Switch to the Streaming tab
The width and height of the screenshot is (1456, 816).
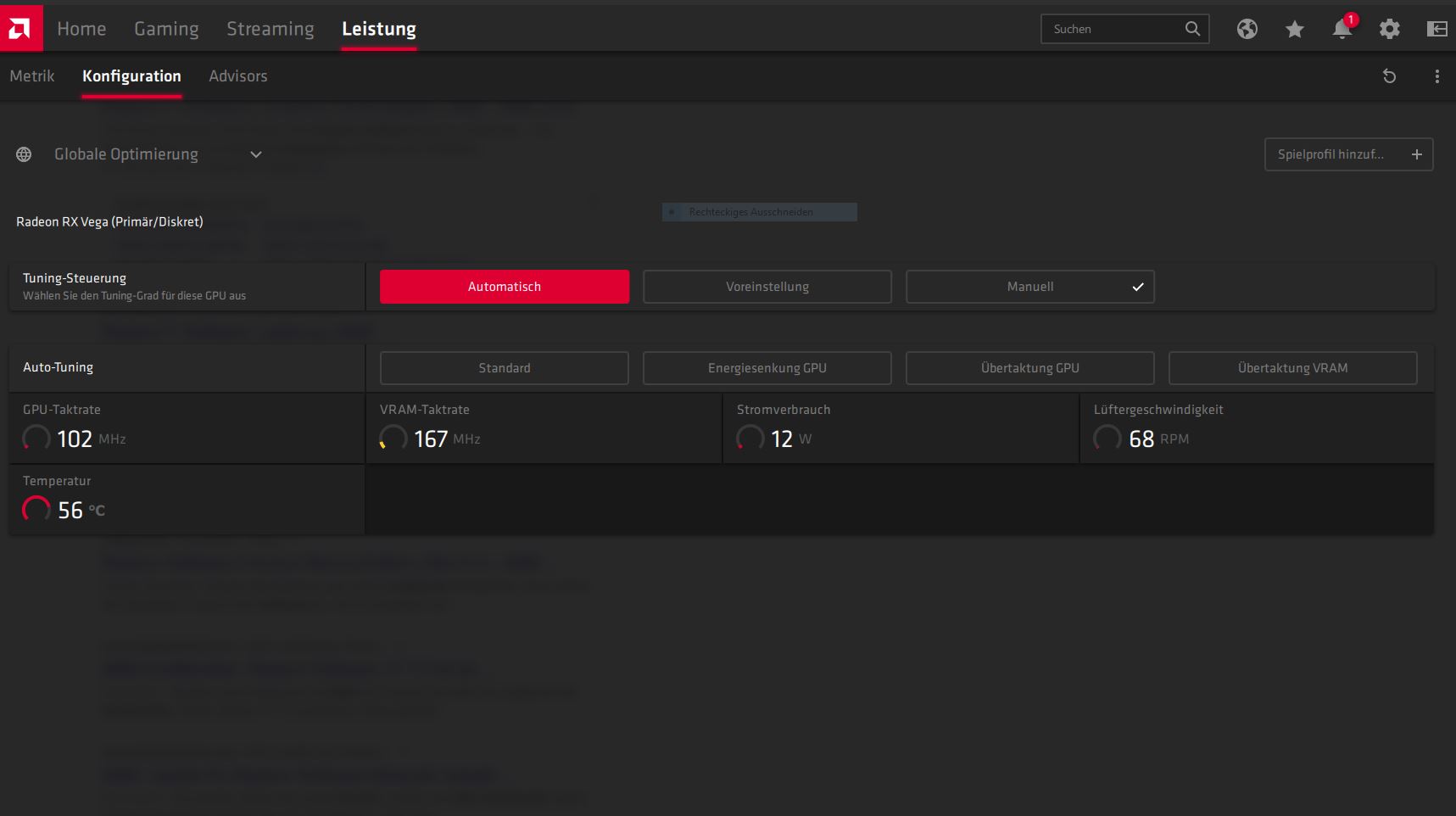click(x=270, y=29)
